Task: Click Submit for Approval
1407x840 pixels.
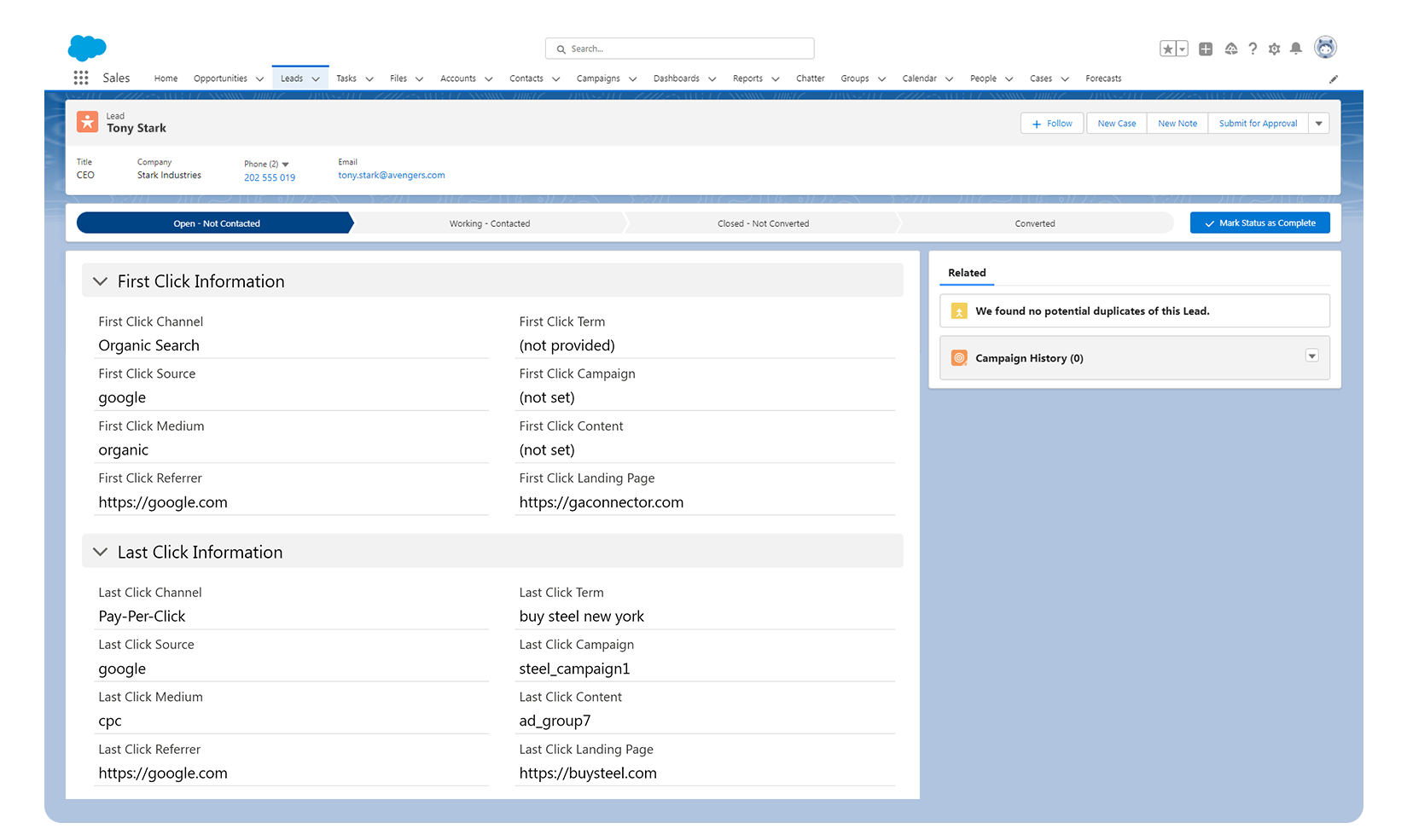Action: pyautogui.click(x=1258, y=124)
